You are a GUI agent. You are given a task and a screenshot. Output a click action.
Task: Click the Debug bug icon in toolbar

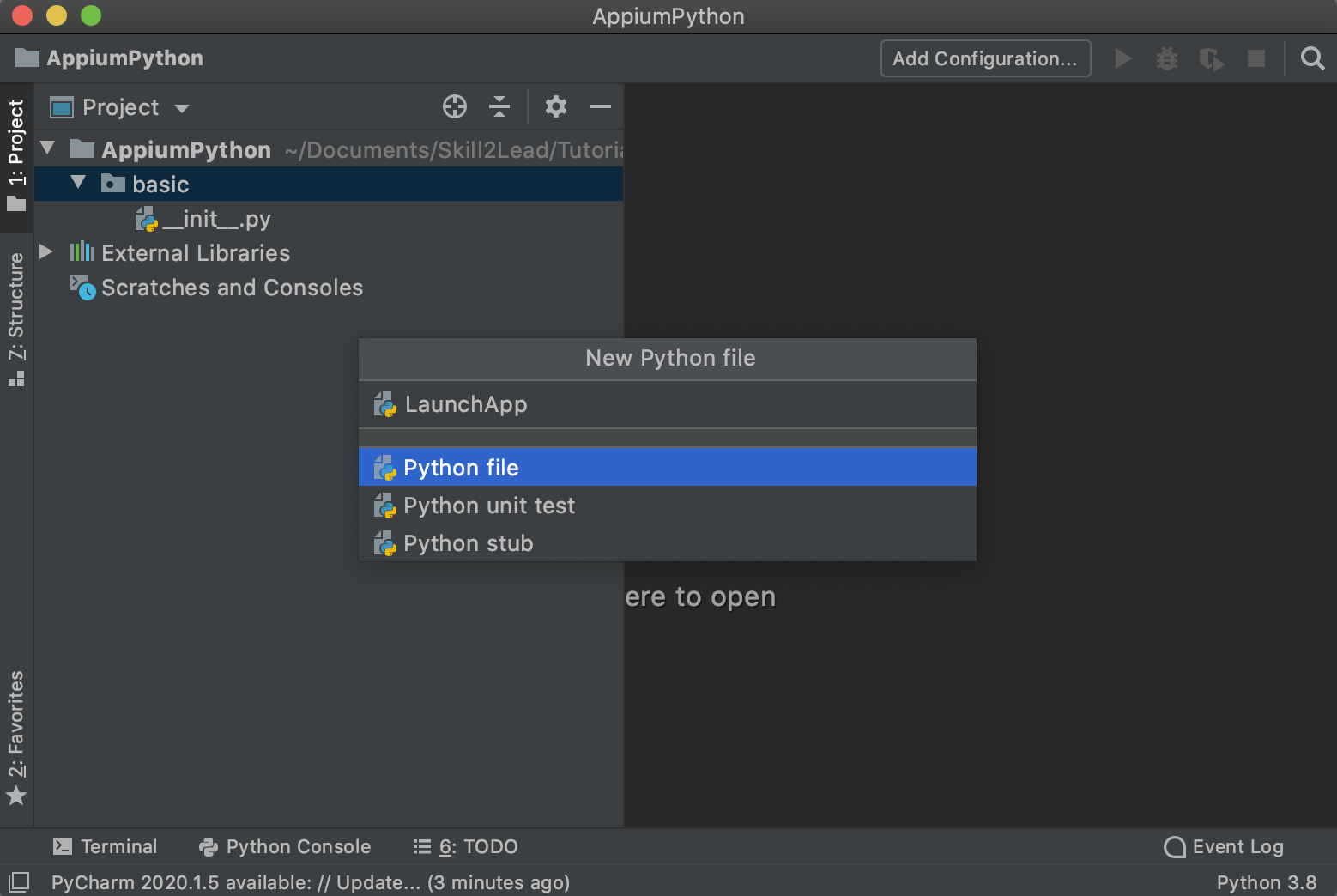1166,58
